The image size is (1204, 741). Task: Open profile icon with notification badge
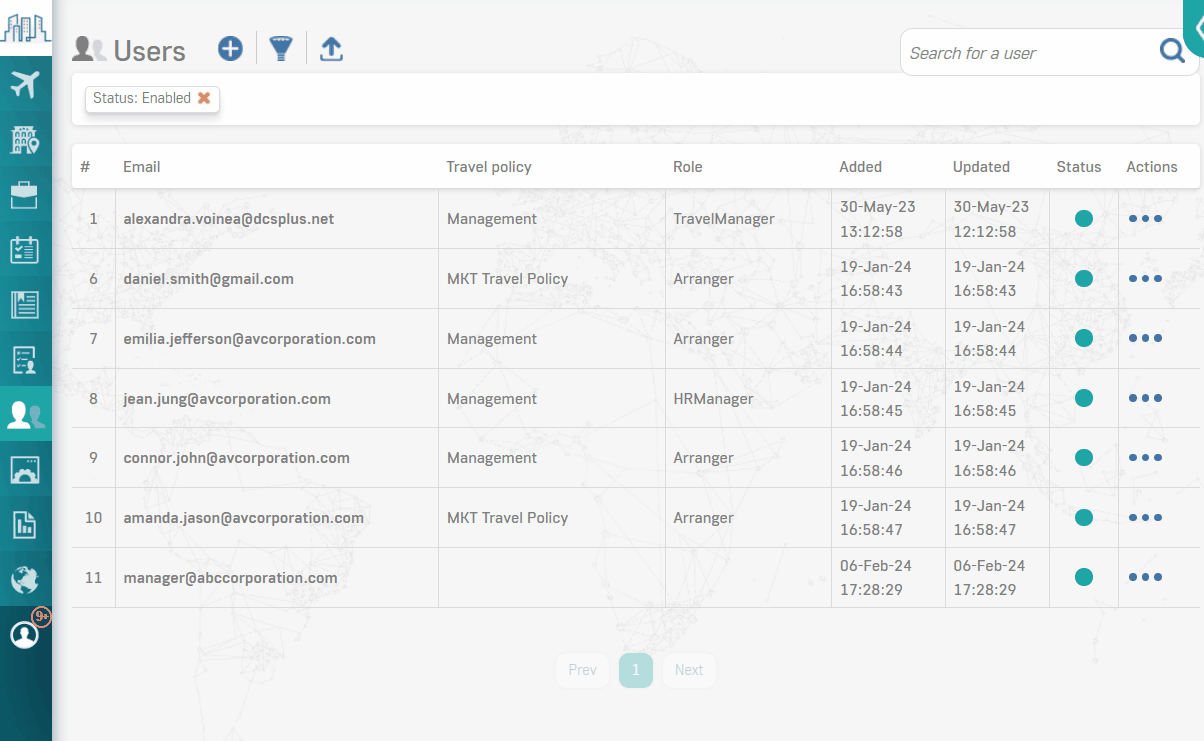(25, 634)
